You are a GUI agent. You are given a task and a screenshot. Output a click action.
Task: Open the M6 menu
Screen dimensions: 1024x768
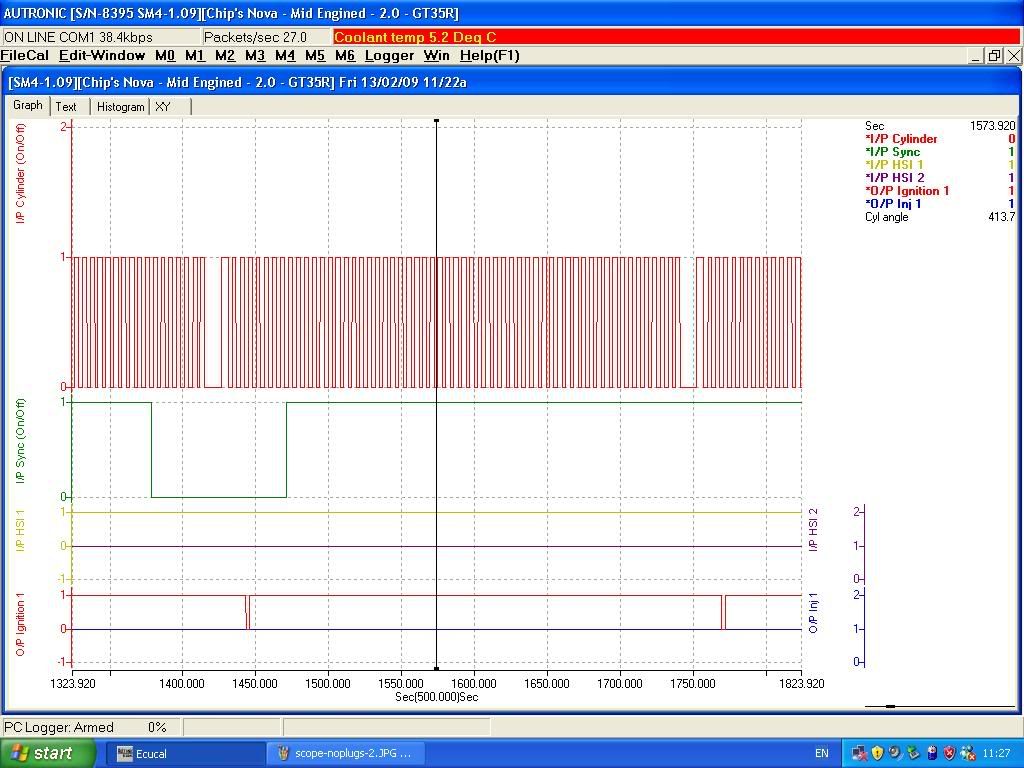pyautogui.click(x=345, y=56)
